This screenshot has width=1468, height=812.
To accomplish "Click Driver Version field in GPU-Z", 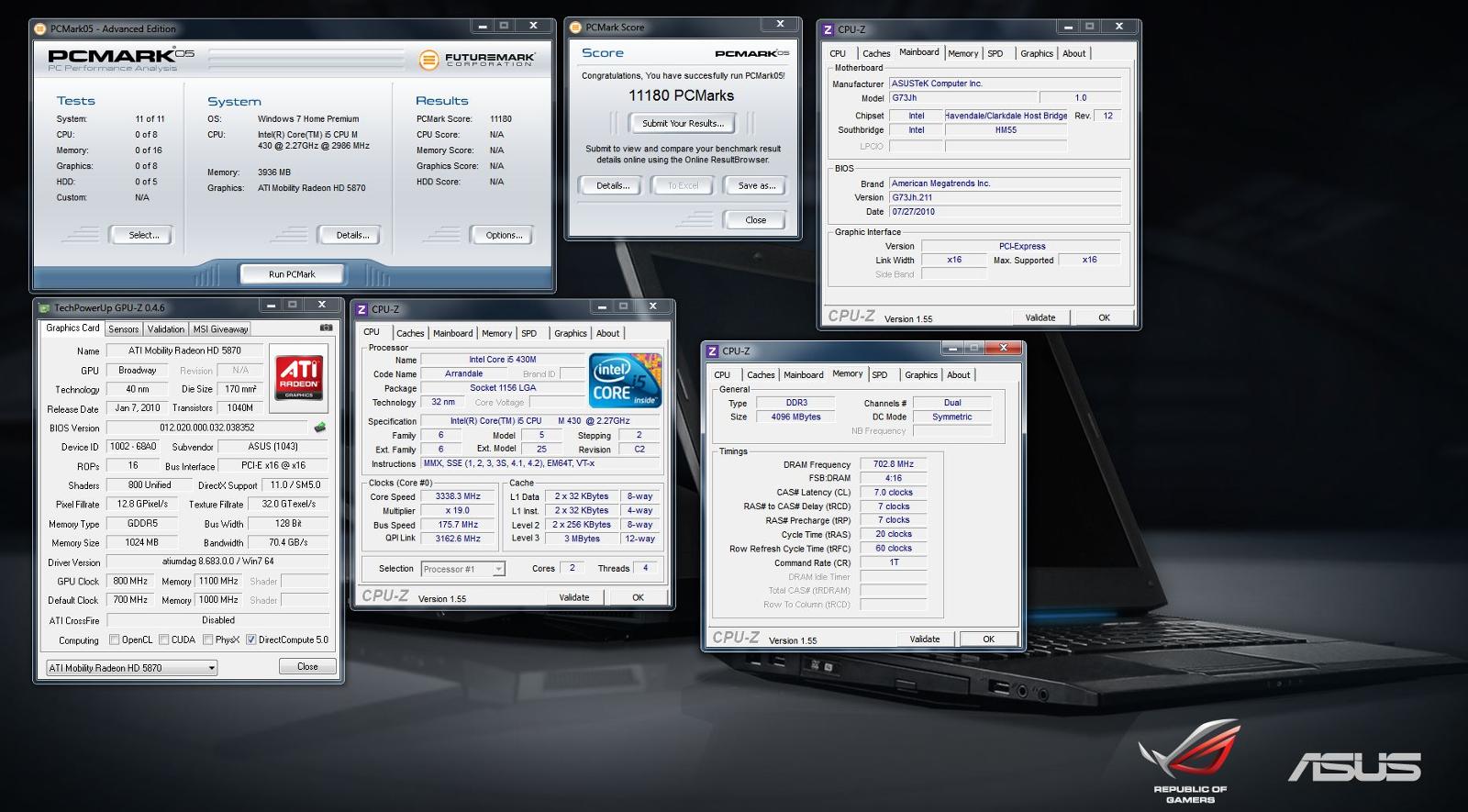I will [217, 562].
